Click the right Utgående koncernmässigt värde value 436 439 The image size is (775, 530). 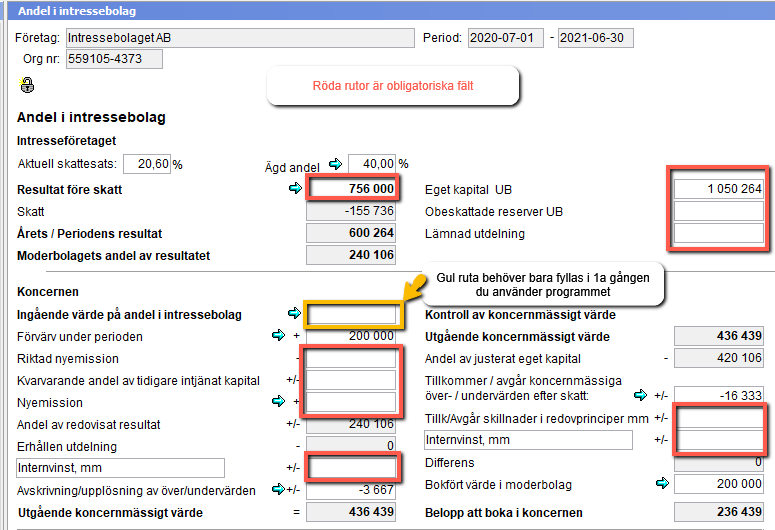coord(719,336)
